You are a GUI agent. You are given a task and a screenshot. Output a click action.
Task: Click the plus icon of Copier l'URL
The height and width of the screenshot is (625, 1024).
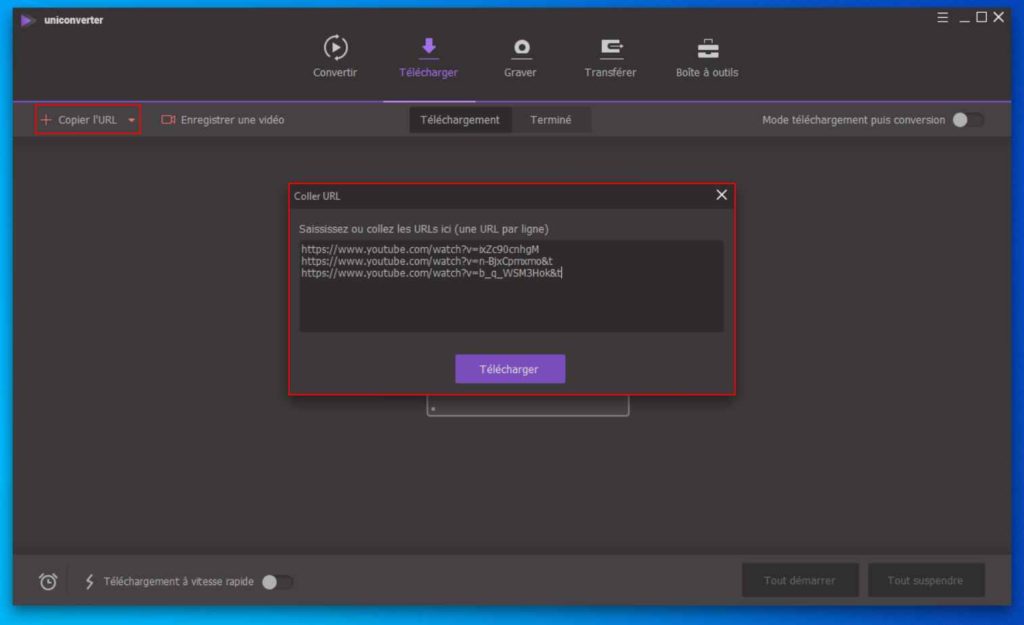point(46,120)
